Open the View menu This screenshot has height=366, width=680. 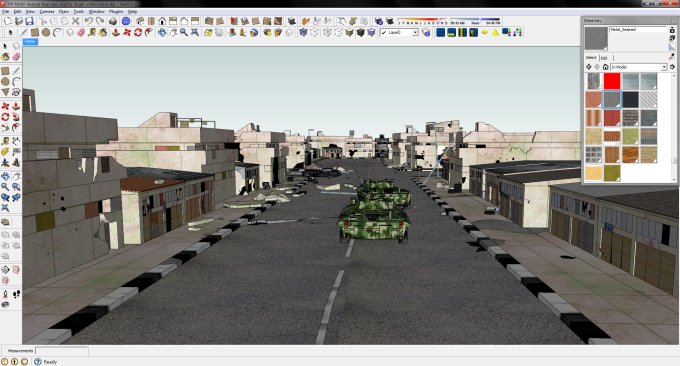(30, 12)
